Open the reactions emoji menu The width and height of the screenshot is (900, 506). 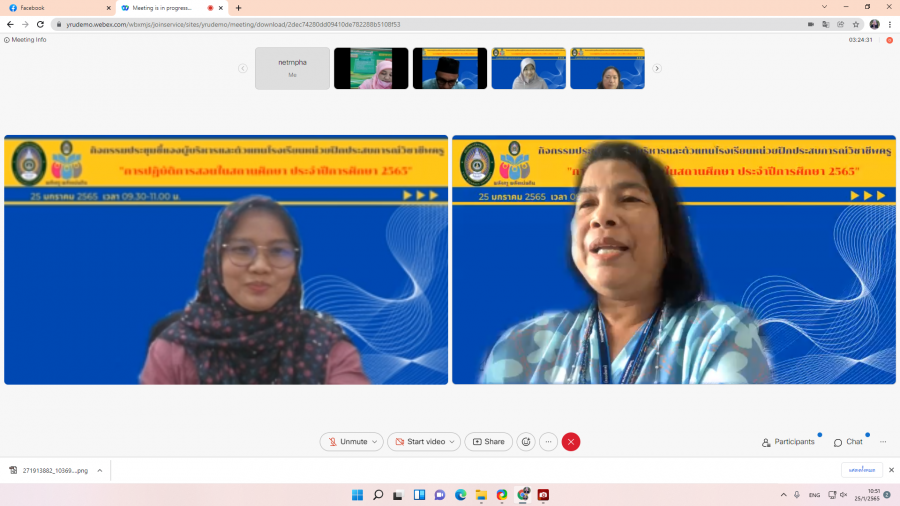(526, 442)
